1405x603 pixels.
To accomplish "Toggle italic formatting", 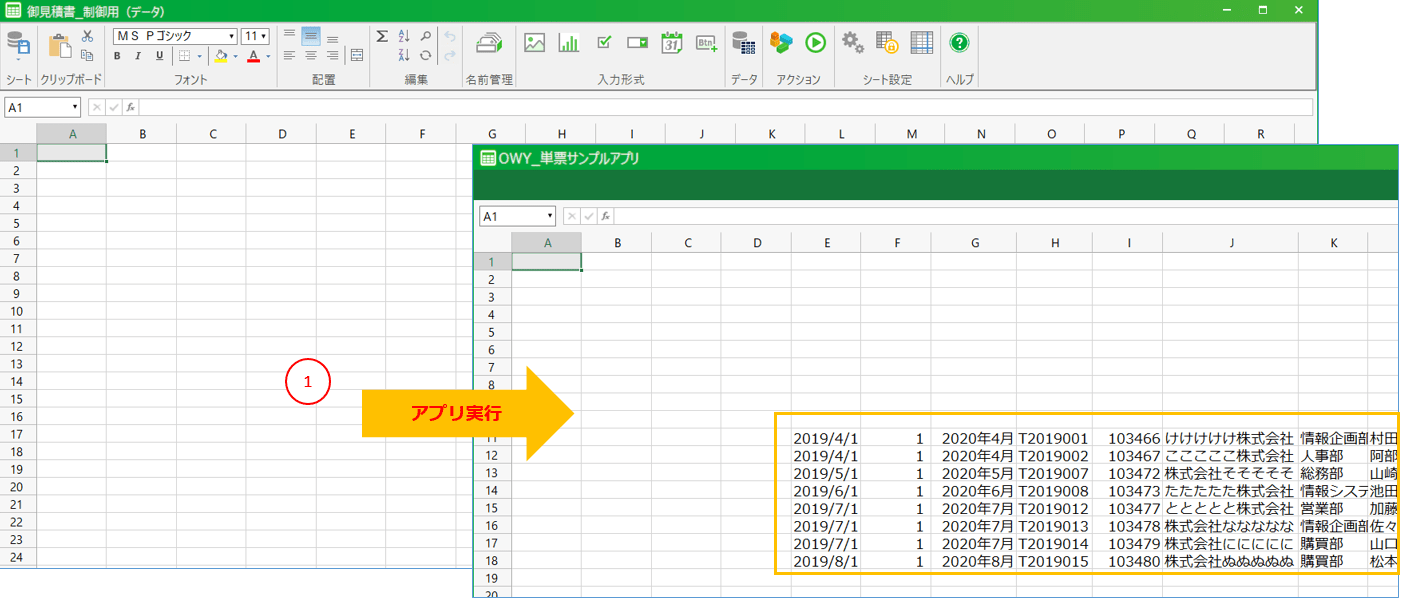I will click(x=138, y=56).
